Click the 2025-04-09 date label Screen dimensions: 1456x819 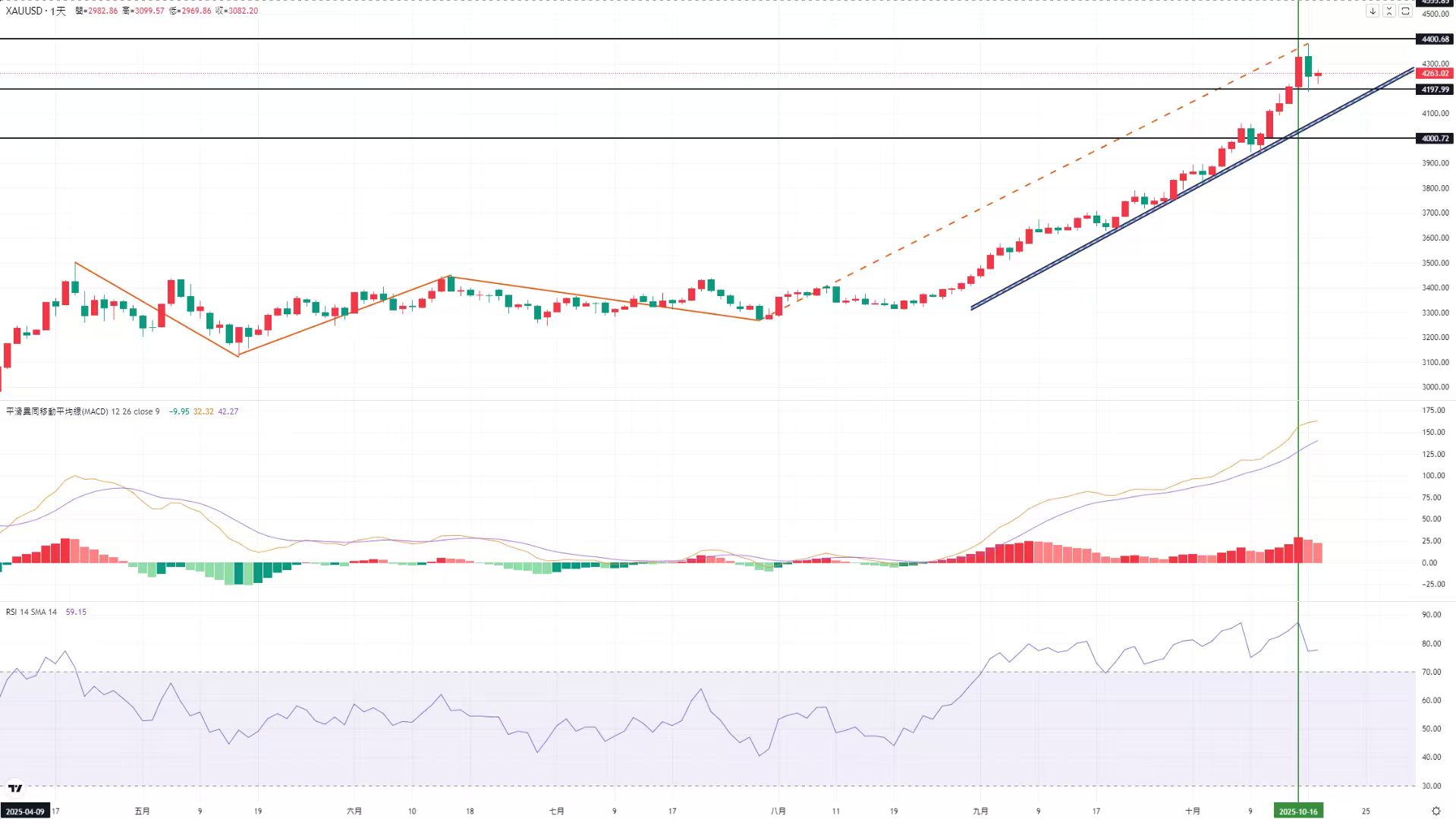24,811
